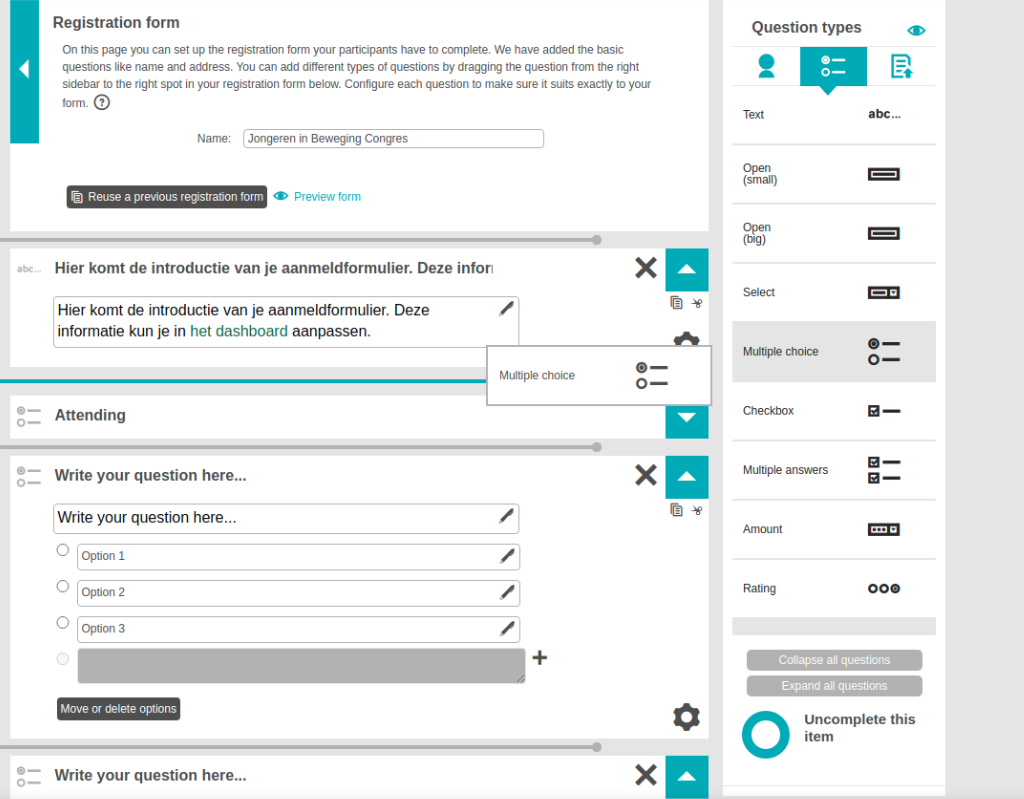
Task: Choose the Amount question type icon
Action: tap(884, 529)
